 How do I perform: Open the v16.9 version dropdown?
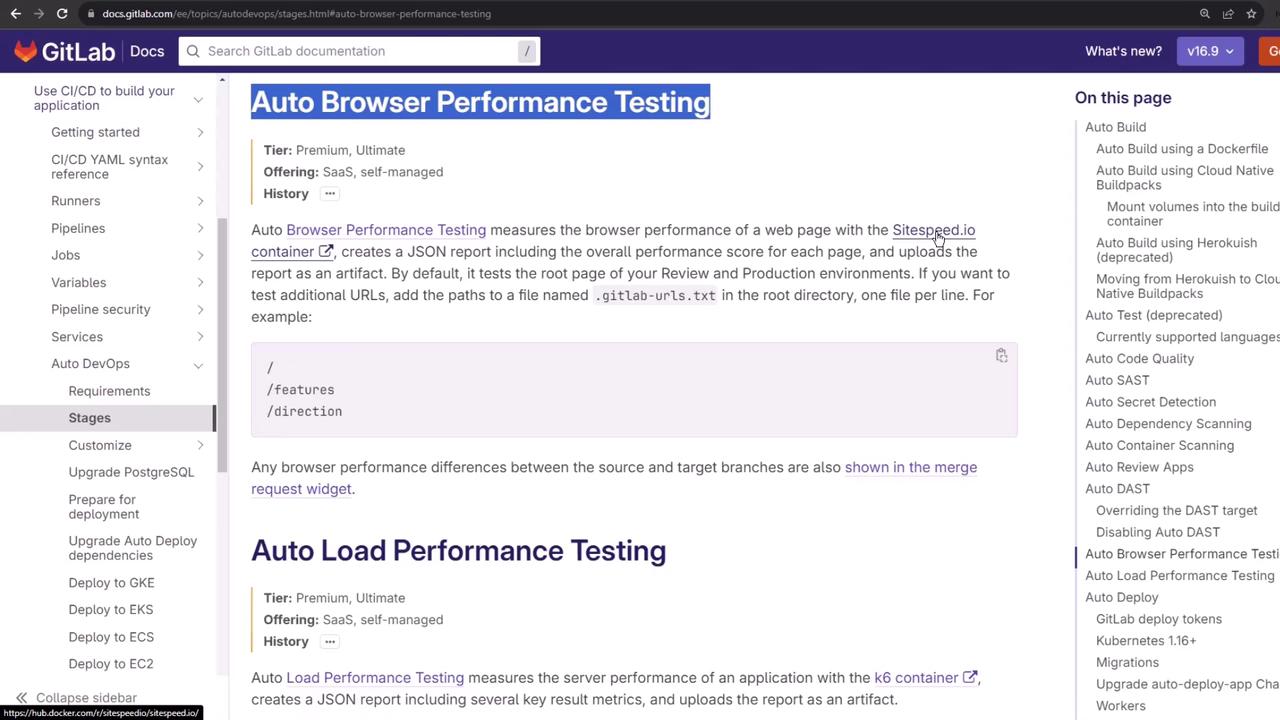(x=1210, y=51)
